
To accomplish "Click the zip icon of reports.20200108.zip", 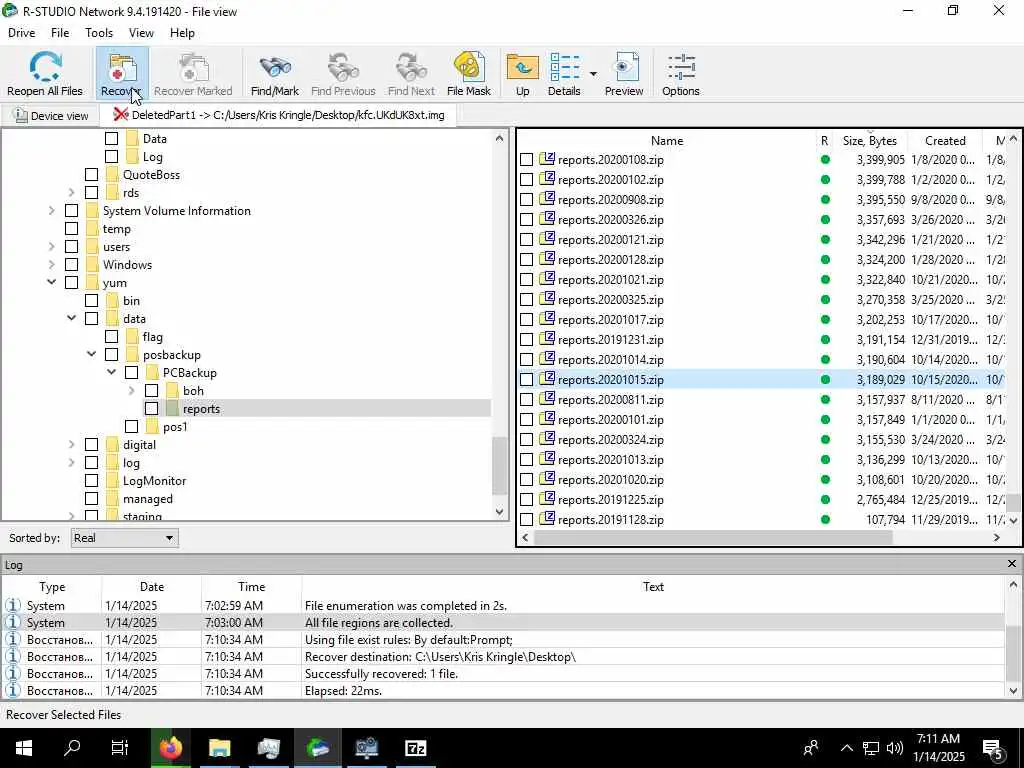I will 547,159.
